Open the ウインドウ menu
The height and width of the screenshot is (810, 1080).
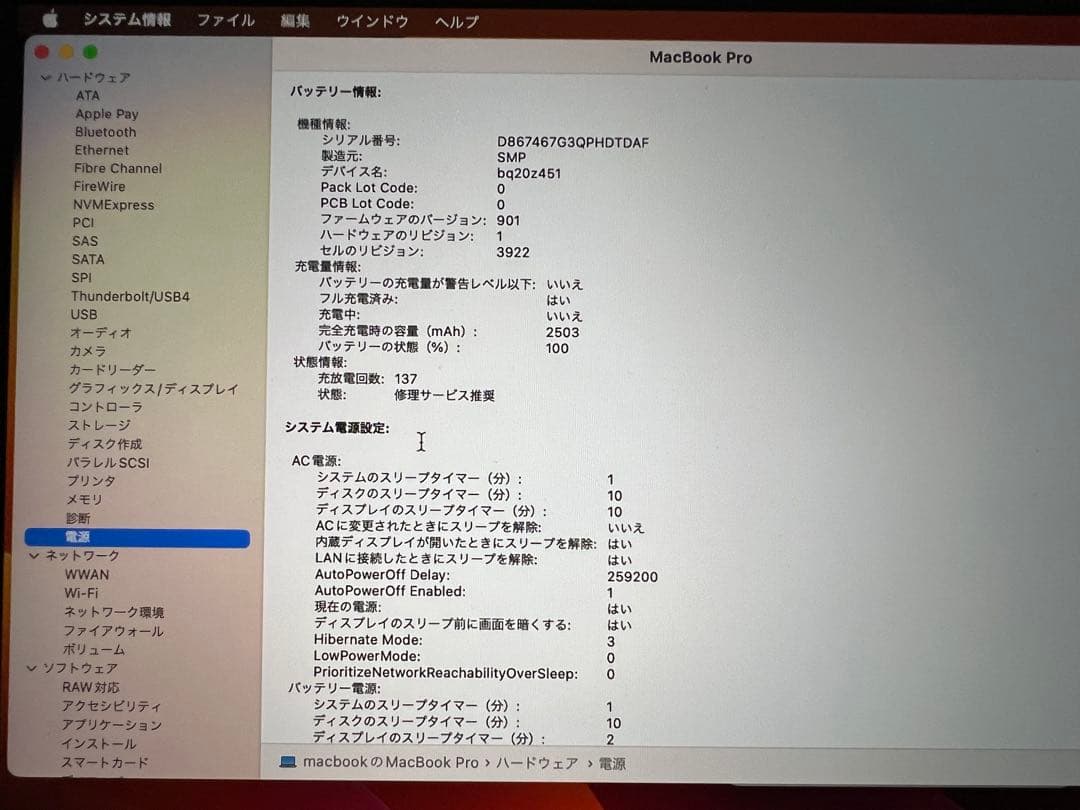(371, 18)
